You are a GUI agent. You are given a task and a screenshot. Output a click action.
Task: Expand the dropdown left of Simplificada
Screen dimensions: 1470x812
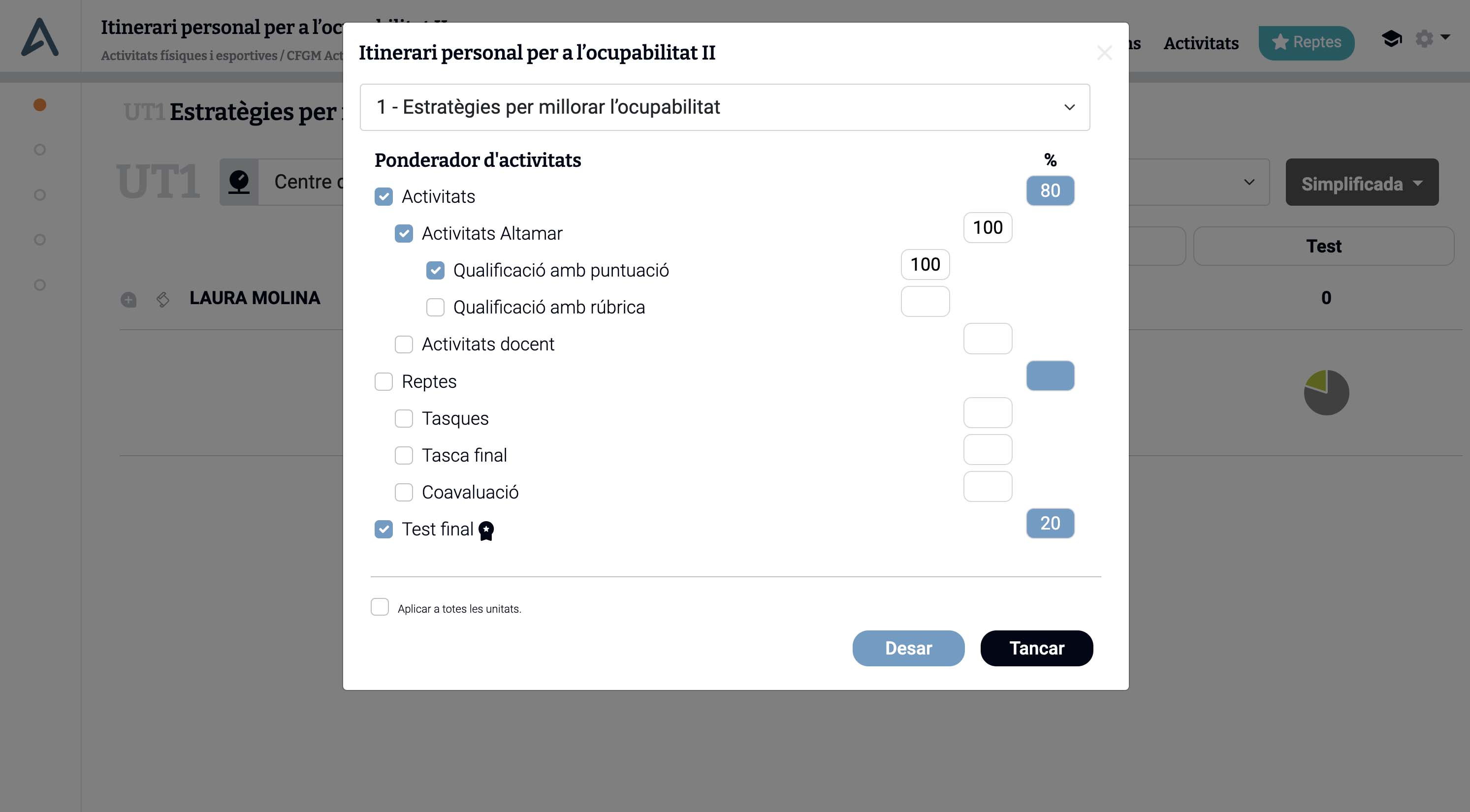point(1248,183)
